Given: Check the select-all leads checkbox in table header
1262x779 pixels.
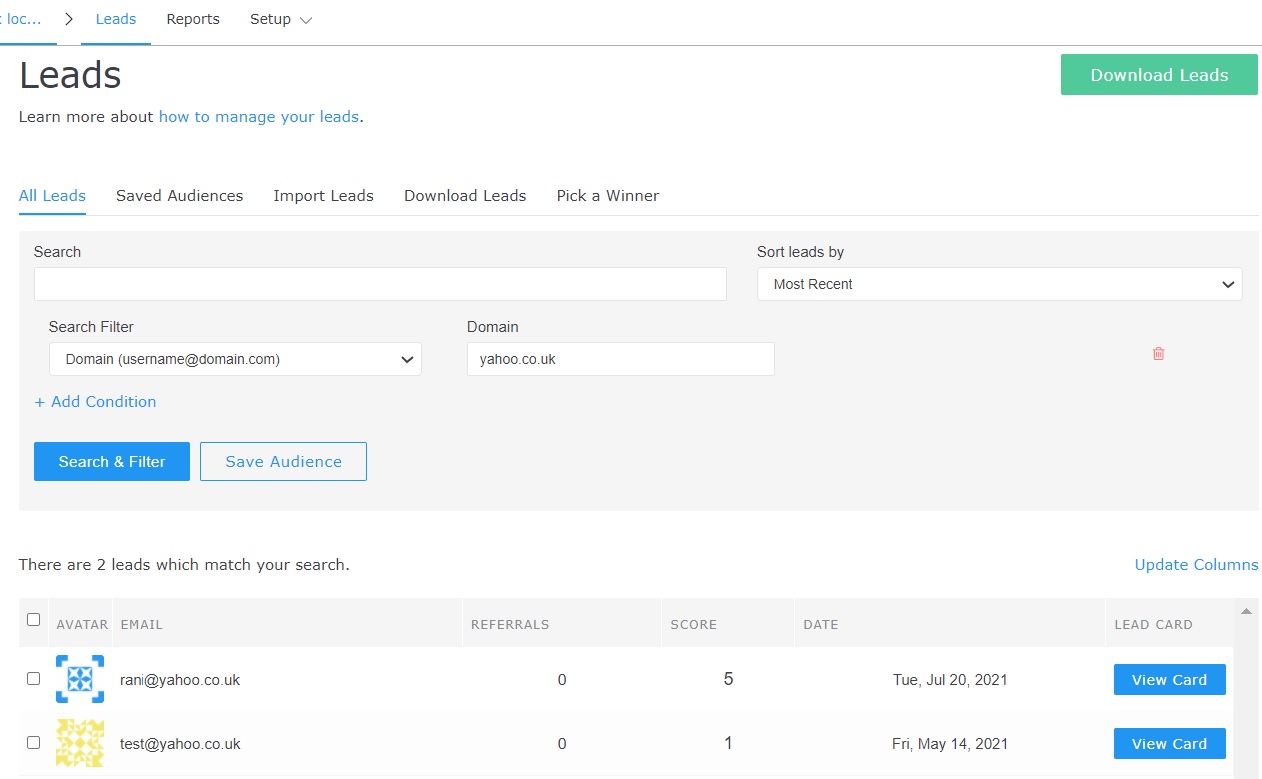Looking at the screenshot, I should pyautogui.click(x=33, y=622).
